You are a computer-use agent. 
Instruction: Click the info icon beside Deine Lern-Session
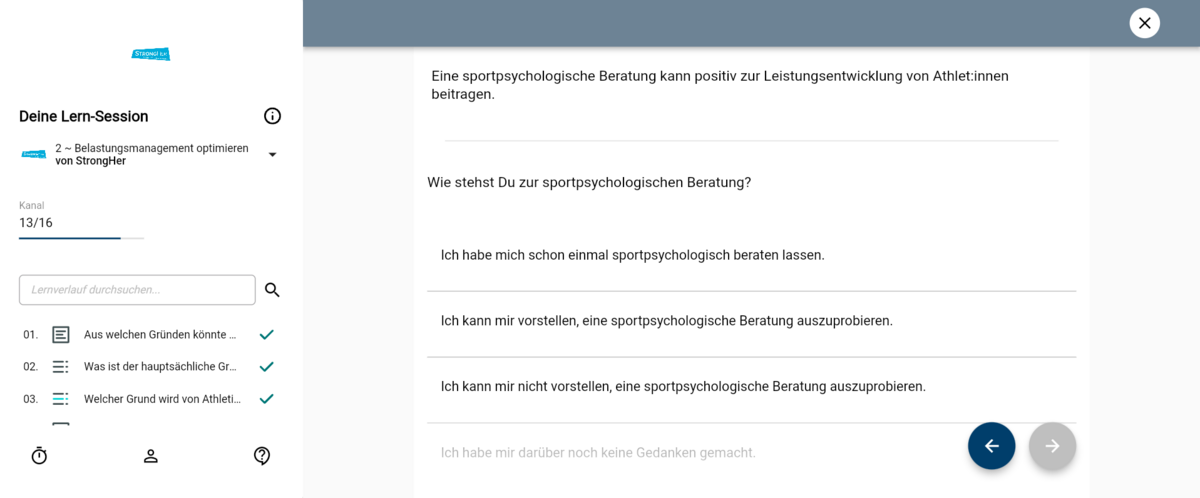272,116
